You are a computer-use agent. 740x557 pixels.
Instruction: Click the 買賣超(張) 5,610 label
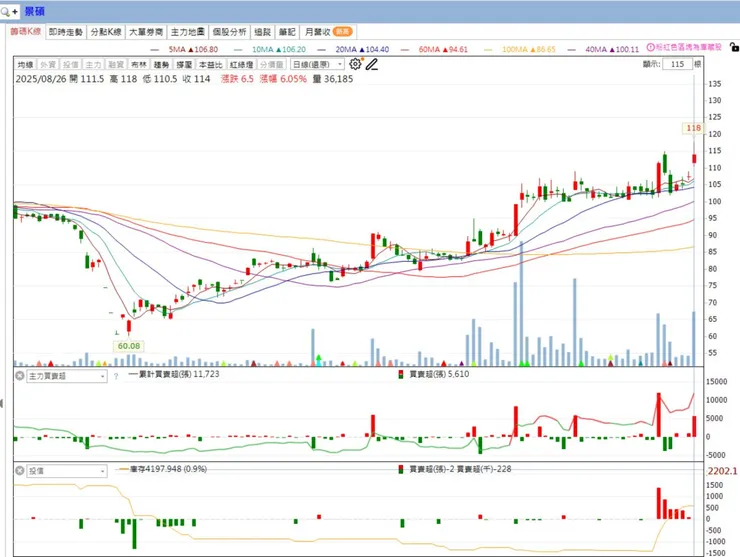coord(439,374)
